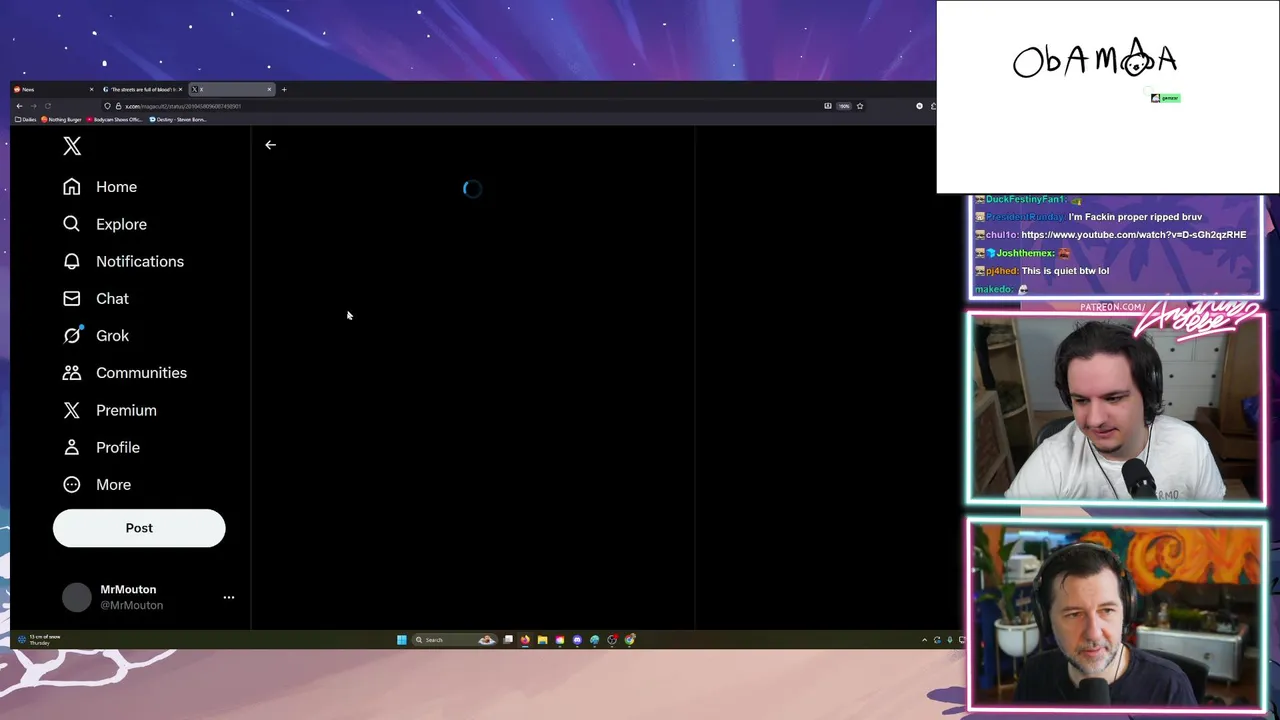
Task: Click the Premium X icon
Action: [72, 410]
